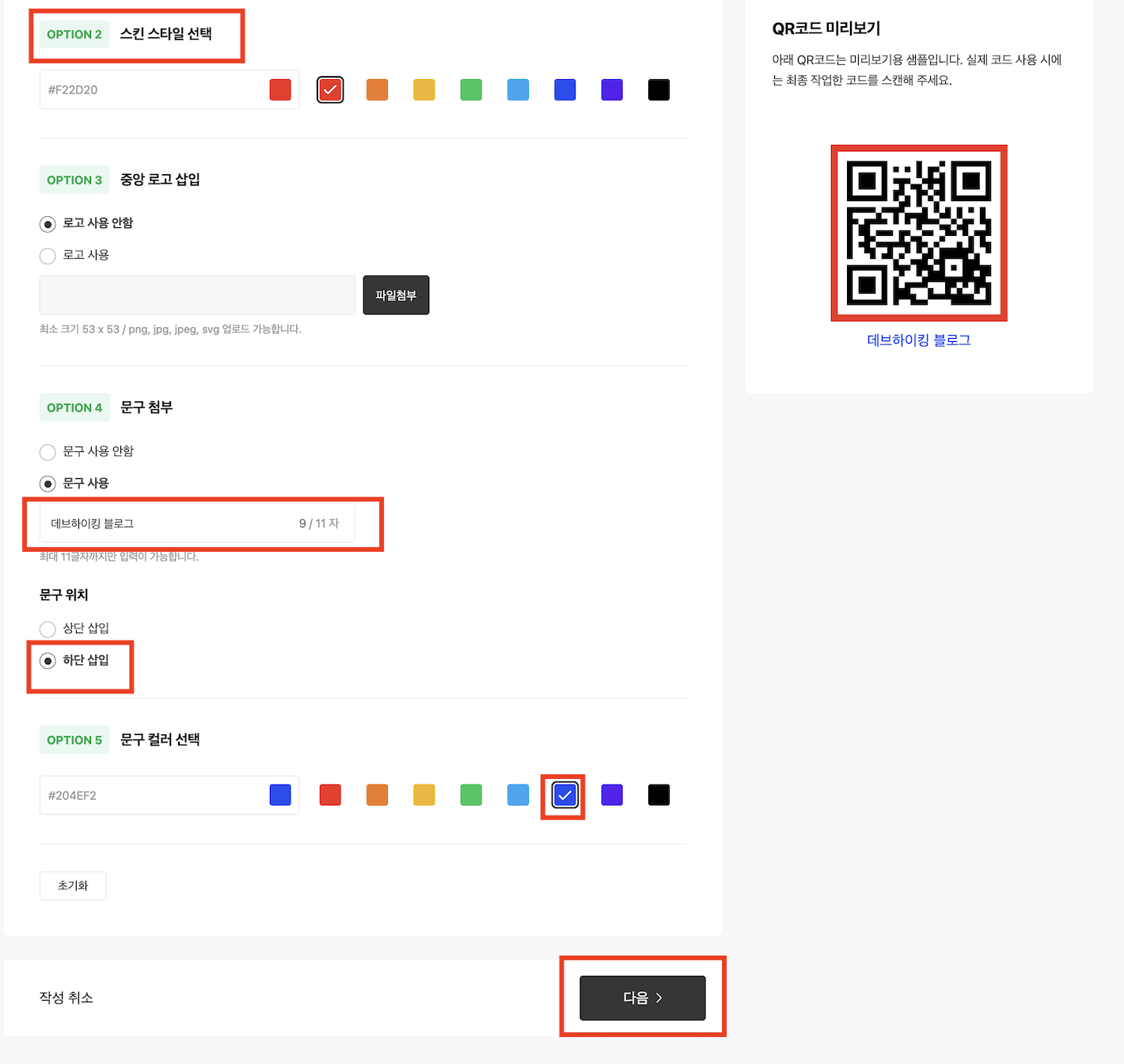
Task: Choose the 하단 삽입 position radio
Action: click(x=47, y=661)
